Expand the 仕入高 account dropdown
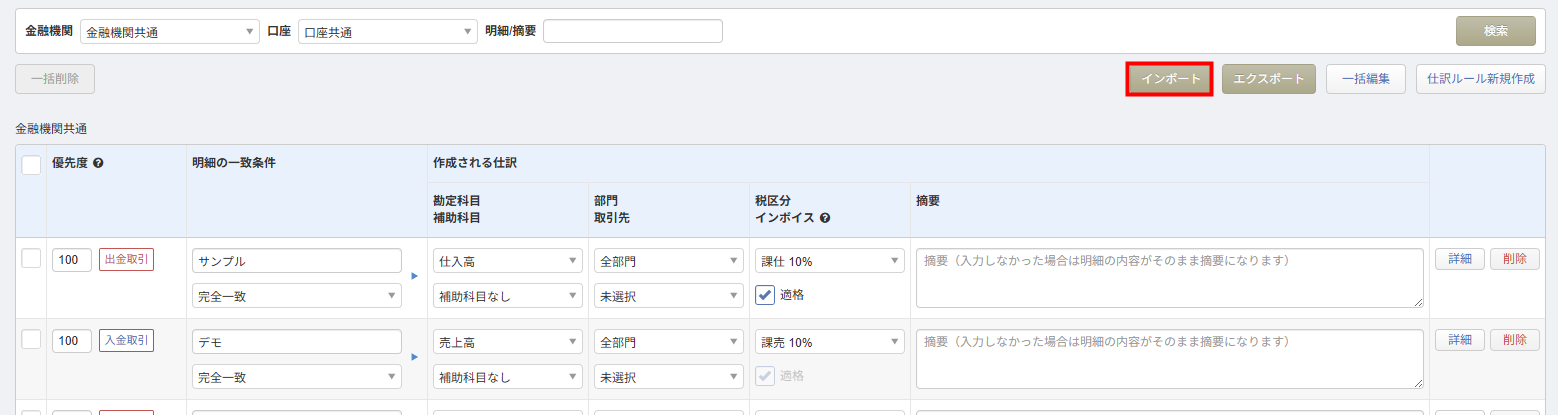 [x=508, y=261]
